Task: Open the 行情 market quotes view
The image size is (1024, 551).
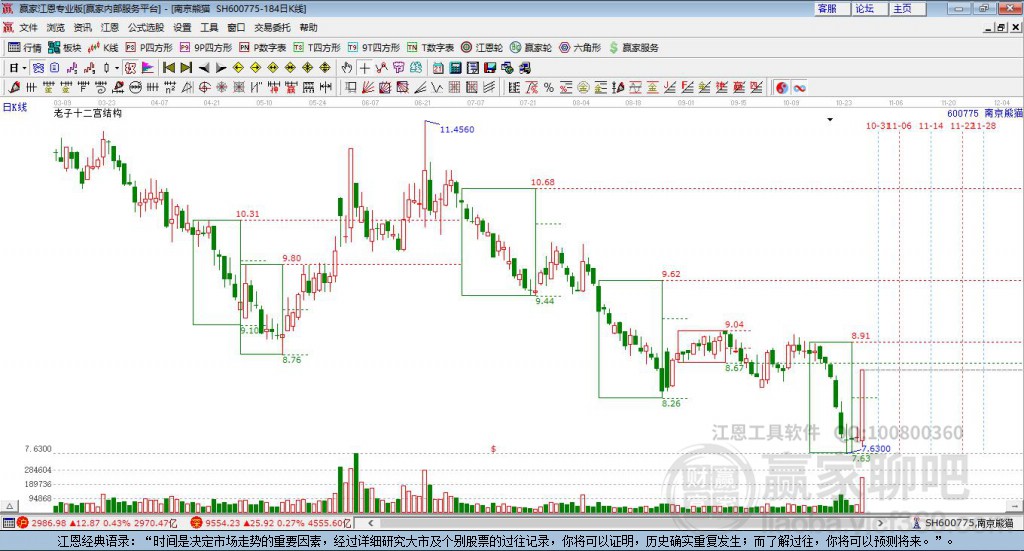Action: click(24, 48)
